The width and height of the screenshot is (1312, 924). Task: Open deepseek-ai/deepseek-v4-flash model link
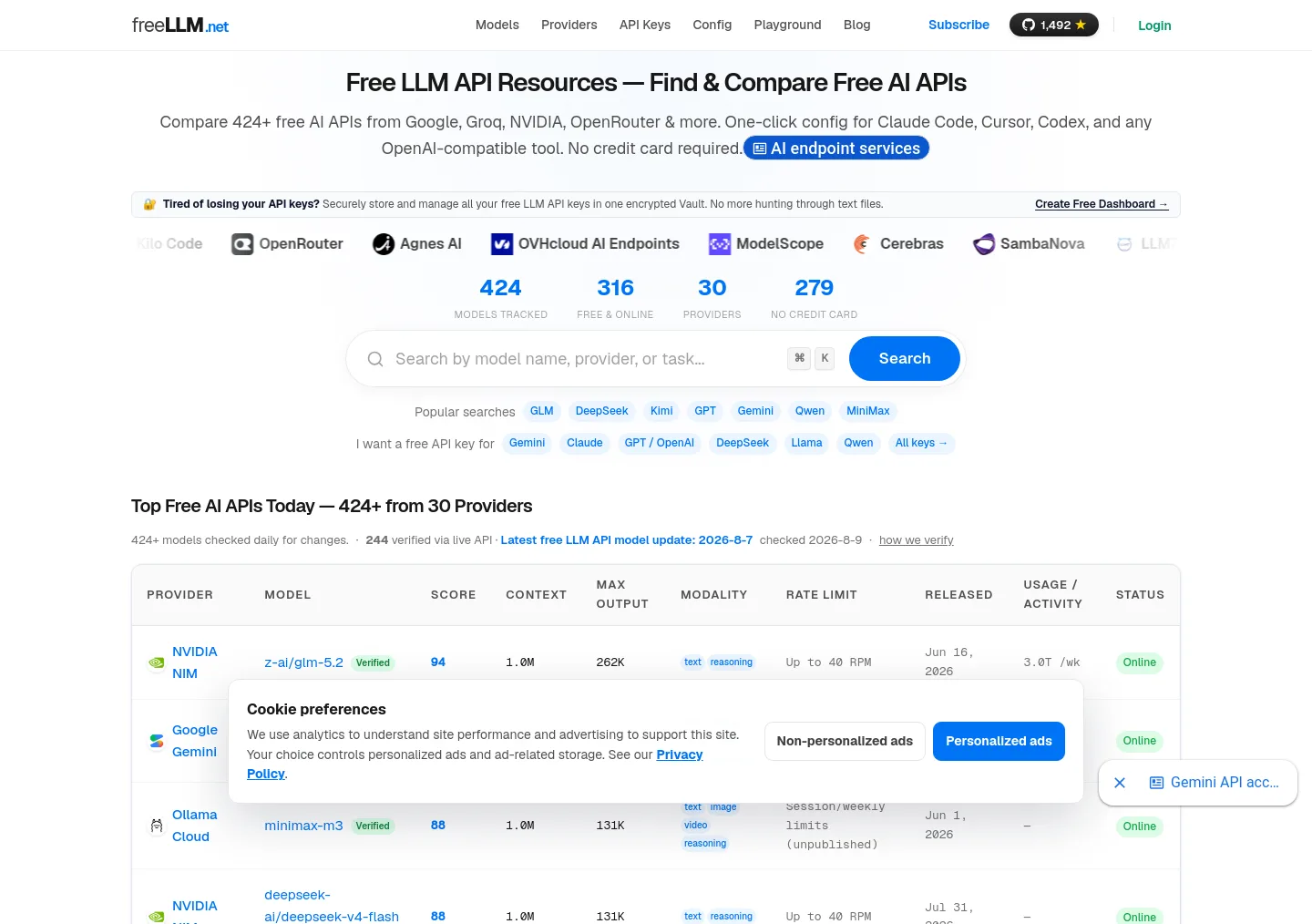tap(332, 906)
